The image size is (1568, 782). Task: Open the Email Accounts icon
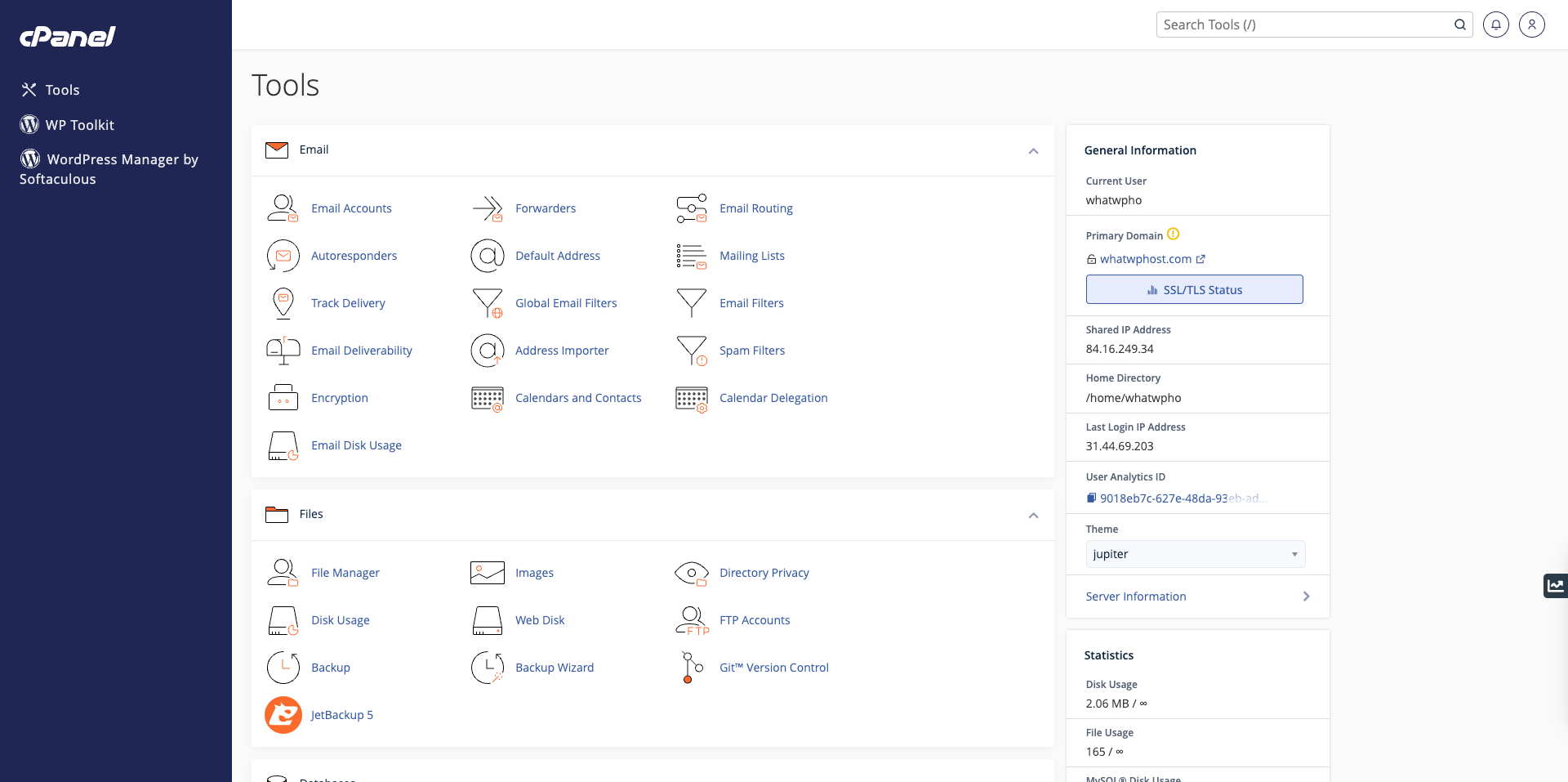click(x=283, y=208)
